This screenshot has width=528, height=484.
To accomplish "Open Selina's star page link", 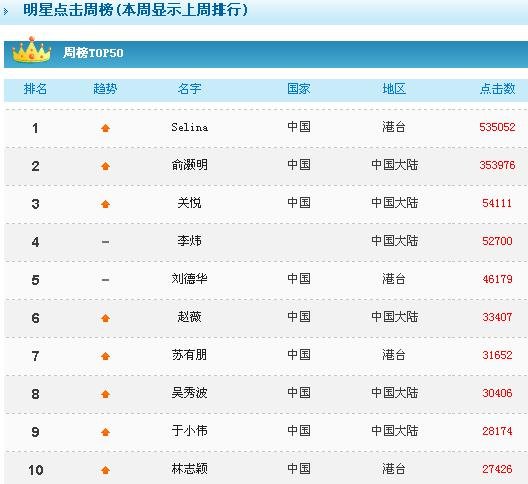I will pyautogui.click(x=190, y=127).
